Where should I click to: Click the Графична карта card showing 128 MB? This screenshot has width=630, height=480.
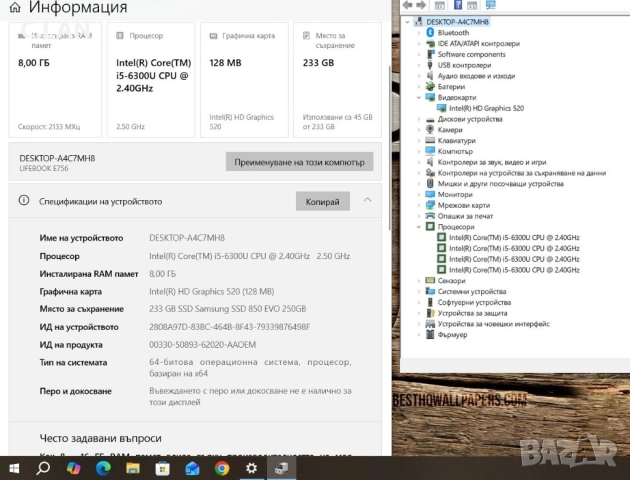[x=244, y=80]
